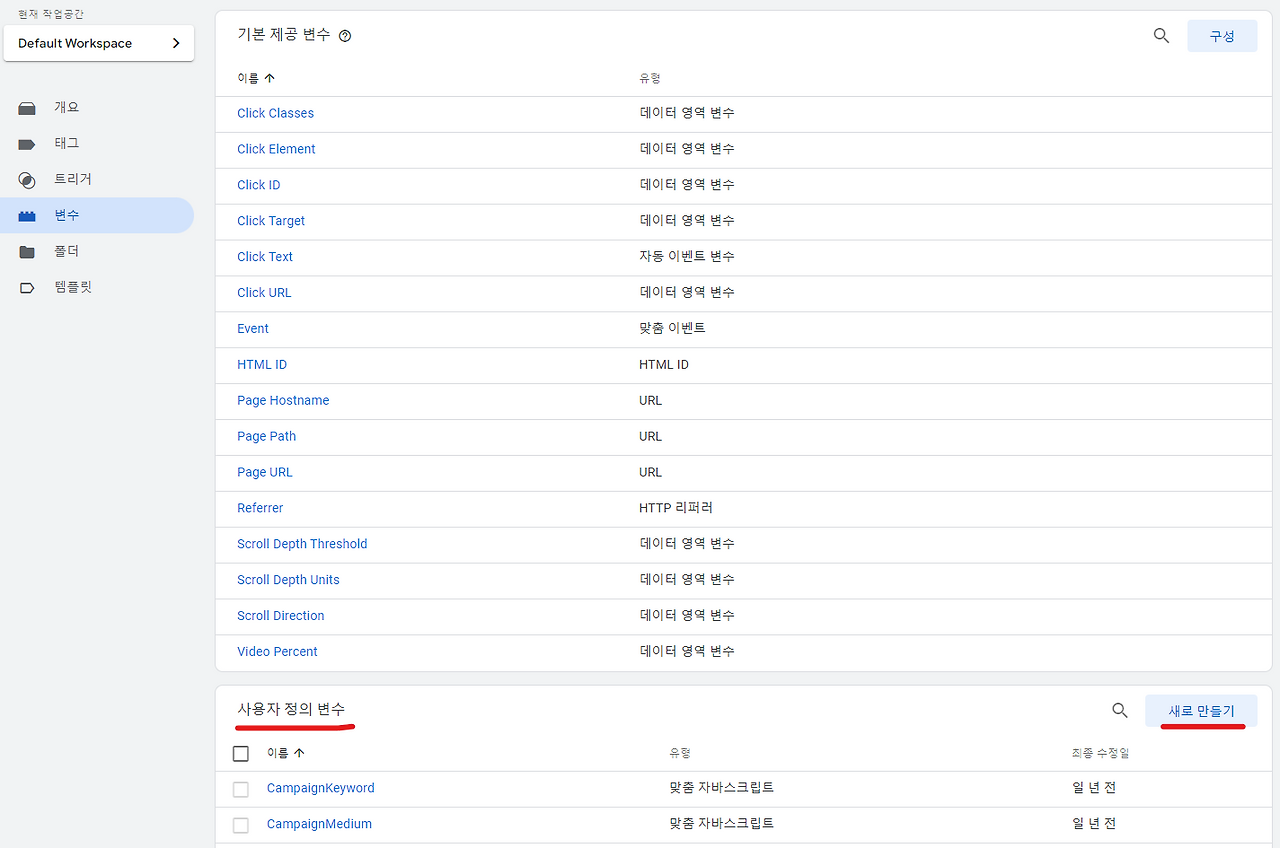Toggle the select-all checkbox in 사용자 정의 변수

(240, 753)
